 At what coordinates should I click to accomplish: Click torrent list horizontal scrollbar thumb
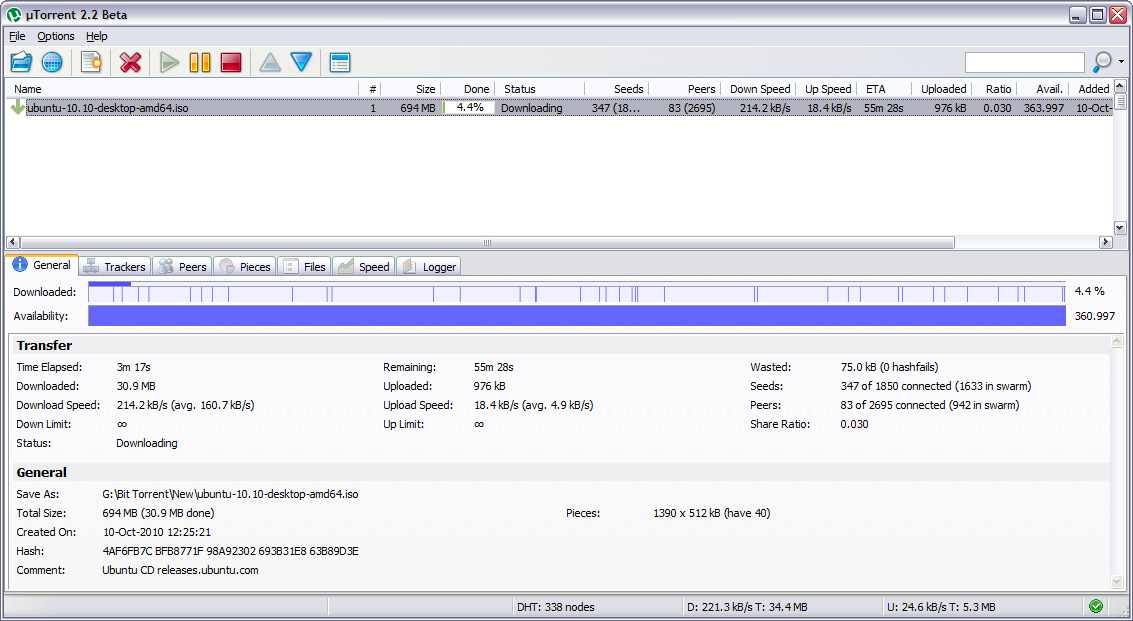point(487,242)
